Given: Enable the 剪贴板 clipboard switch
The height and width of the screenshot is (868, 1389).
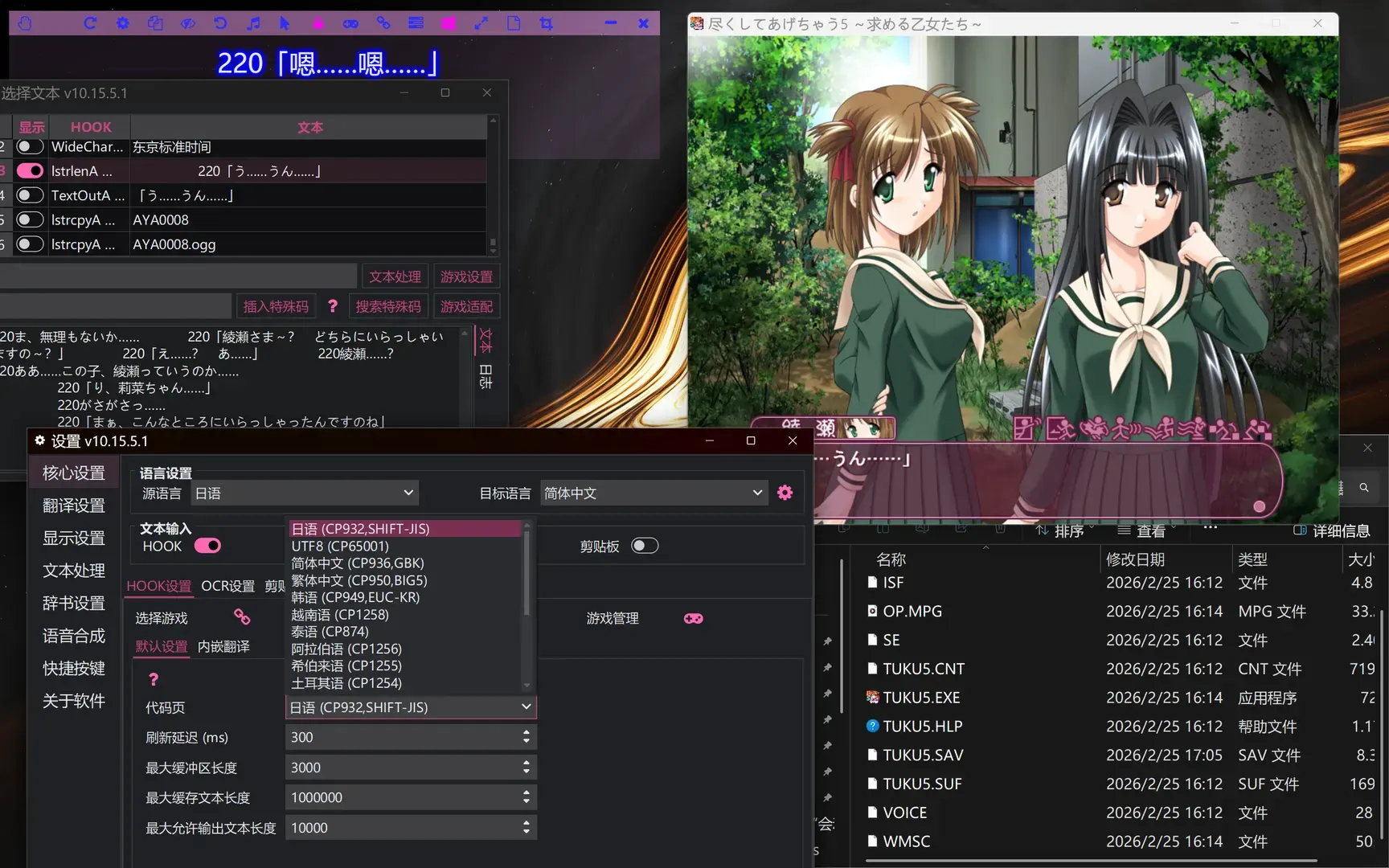Looking at the screenshot, I should pos(645,546).
